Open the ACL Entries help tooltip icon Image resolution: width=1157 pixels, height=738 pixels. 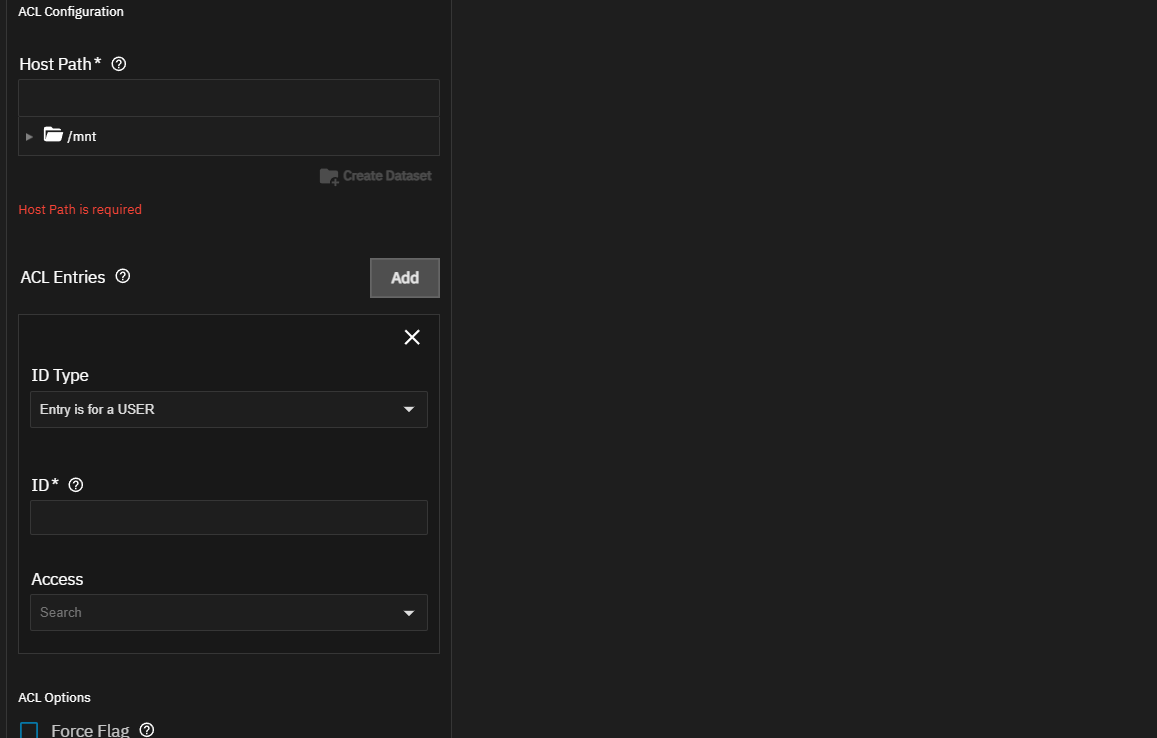coord(123,276)
